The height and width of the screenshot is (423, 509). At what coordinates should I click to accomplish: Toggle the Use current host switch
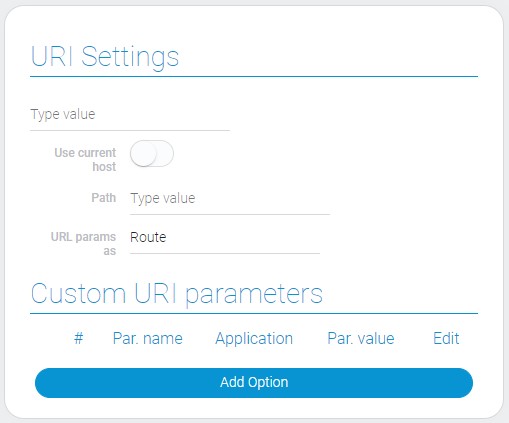click(152, 154)
